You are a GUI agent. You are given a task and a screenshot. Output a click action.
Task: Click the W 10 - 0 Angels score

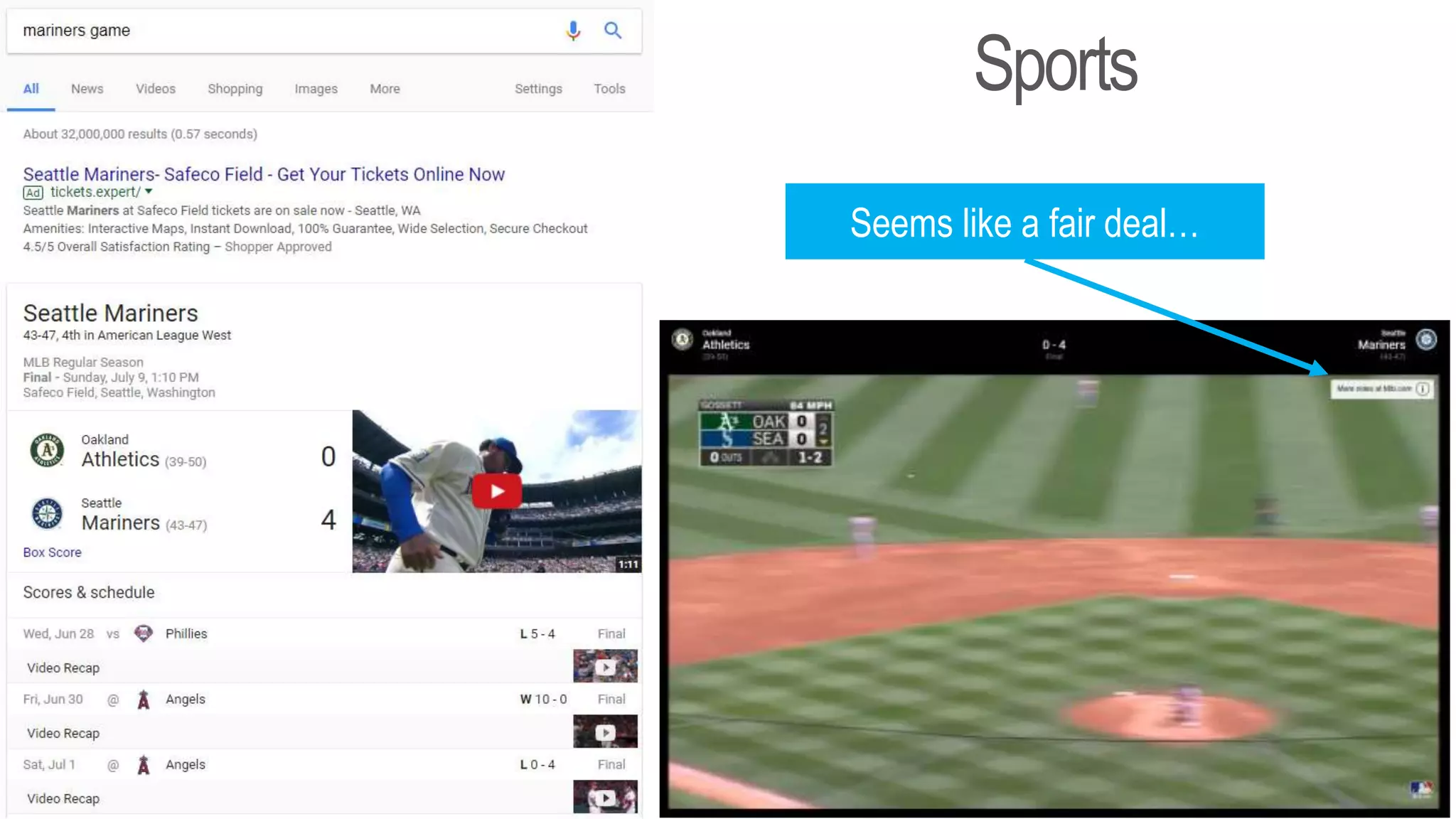click(x=543, y=699)
